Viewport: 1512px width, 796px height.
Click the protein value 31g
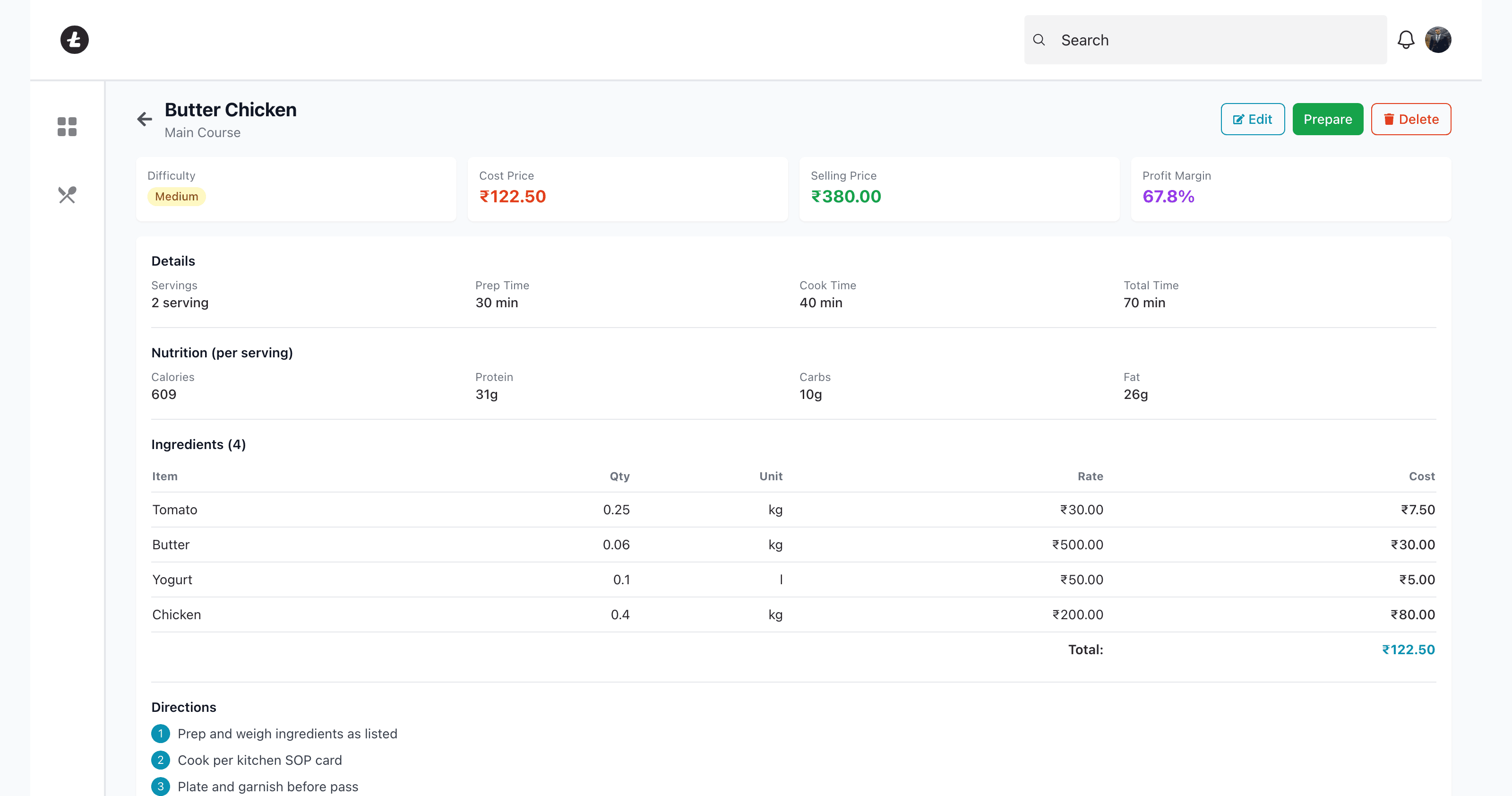(487, 395)
